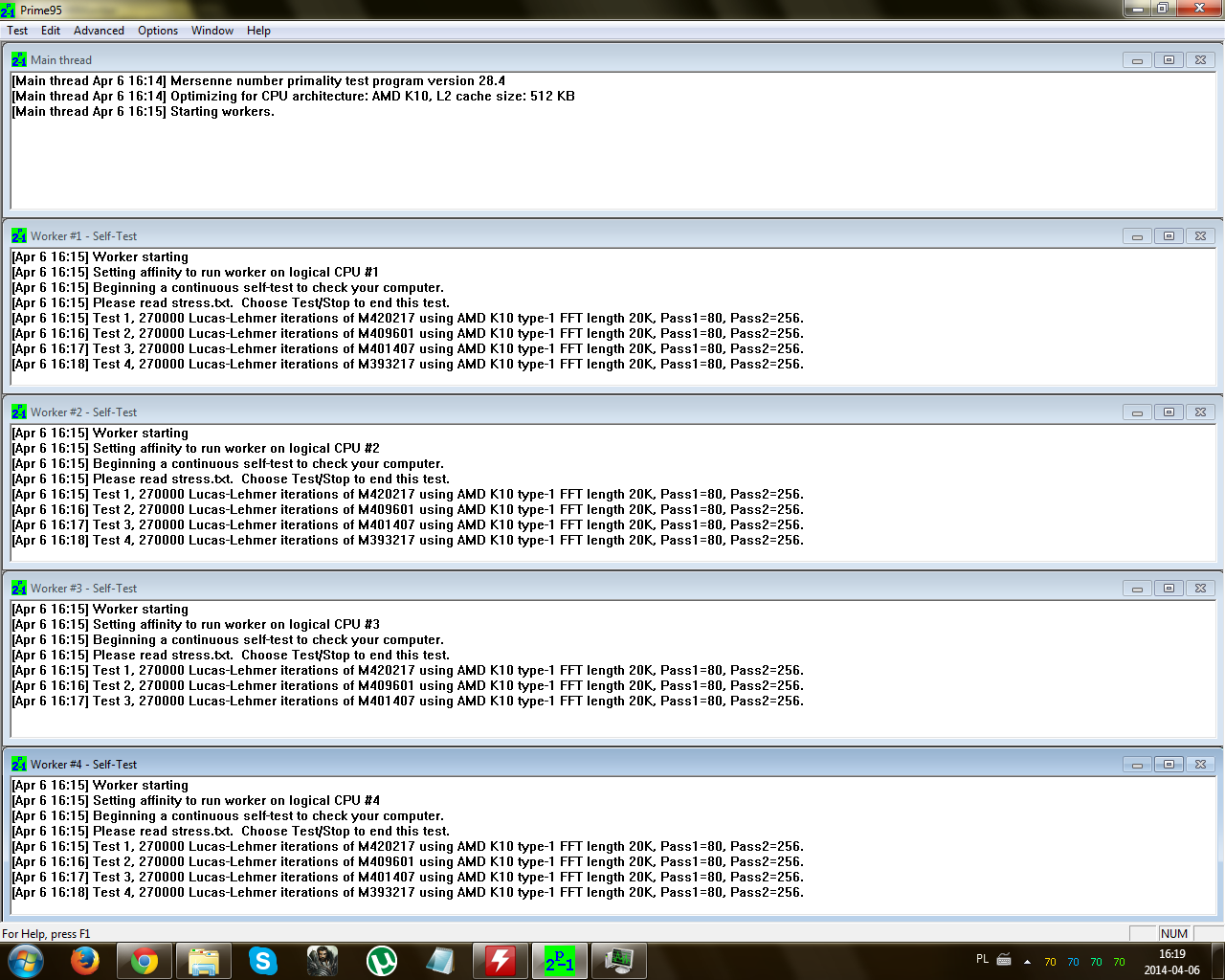Image resolution: width=1225 pixels, height=980 pixels.
Task: Minimize the Worker #2 Self-Test window
Action: coord(1137,412)
